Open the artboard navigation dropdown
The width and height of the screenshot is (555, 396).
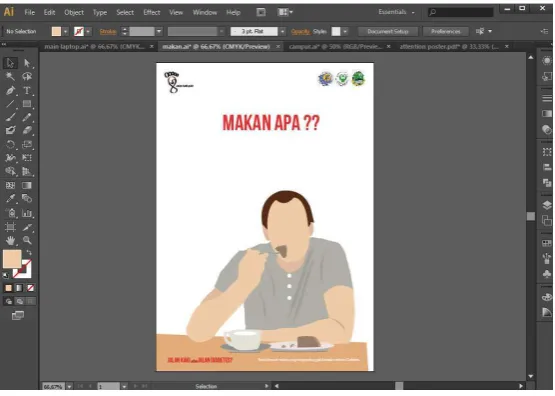point(124,386)
